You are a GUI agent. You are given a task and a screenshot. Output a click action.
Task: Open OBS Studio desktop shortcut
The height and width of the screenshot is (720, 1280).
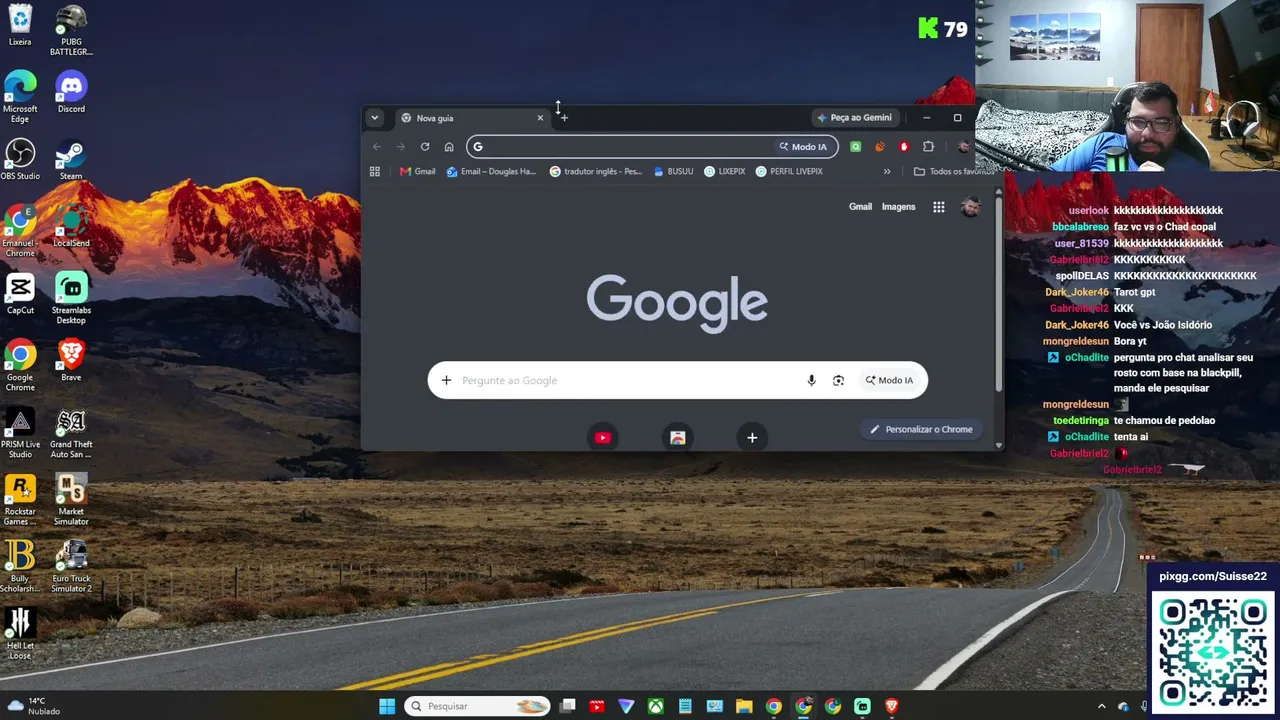(20, 159)
